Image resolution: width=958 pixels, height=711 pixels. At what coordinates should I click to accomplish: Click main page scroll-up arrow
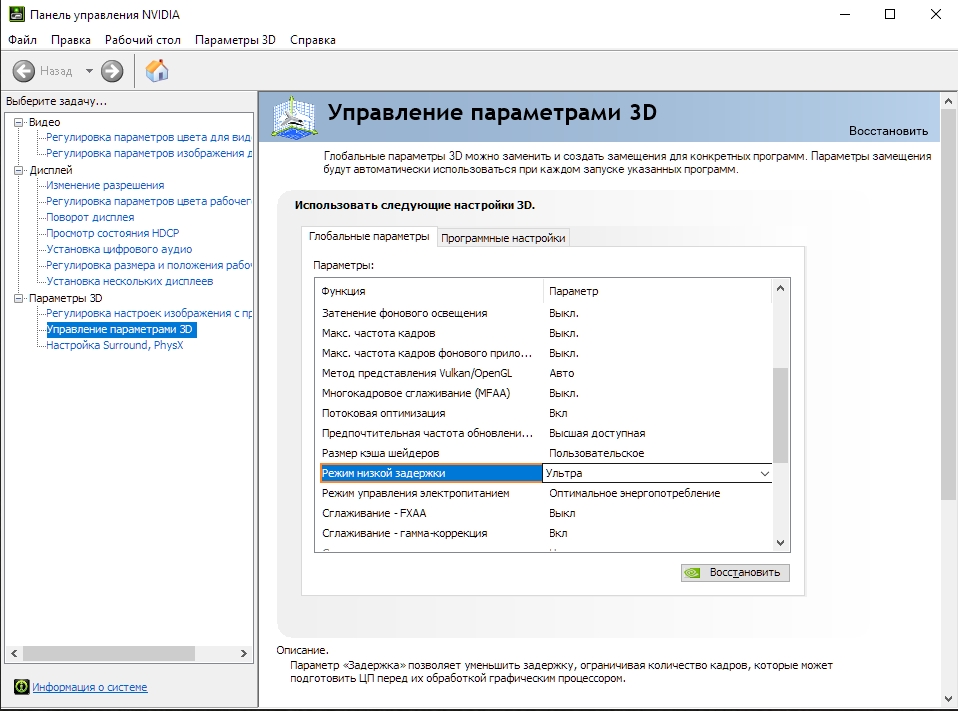click(x=949, y=101)
